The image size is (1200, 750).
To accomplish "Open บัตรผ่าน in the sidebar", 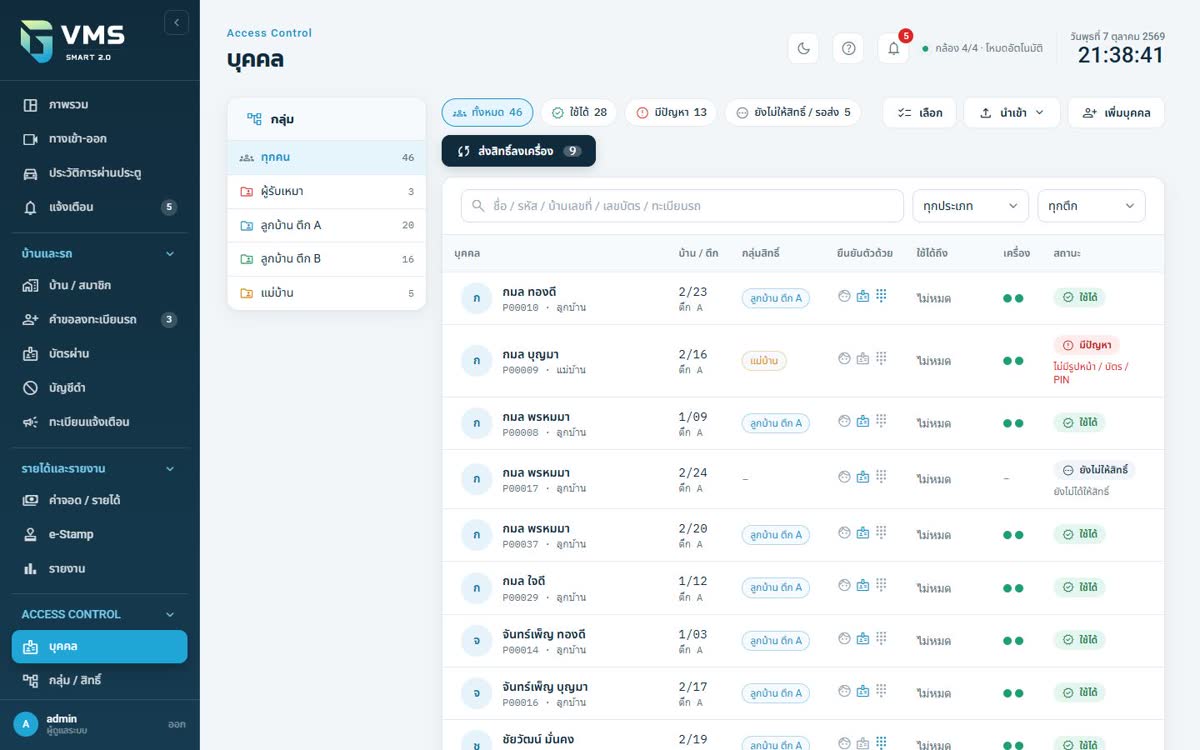I will click(x=99, y=354).
